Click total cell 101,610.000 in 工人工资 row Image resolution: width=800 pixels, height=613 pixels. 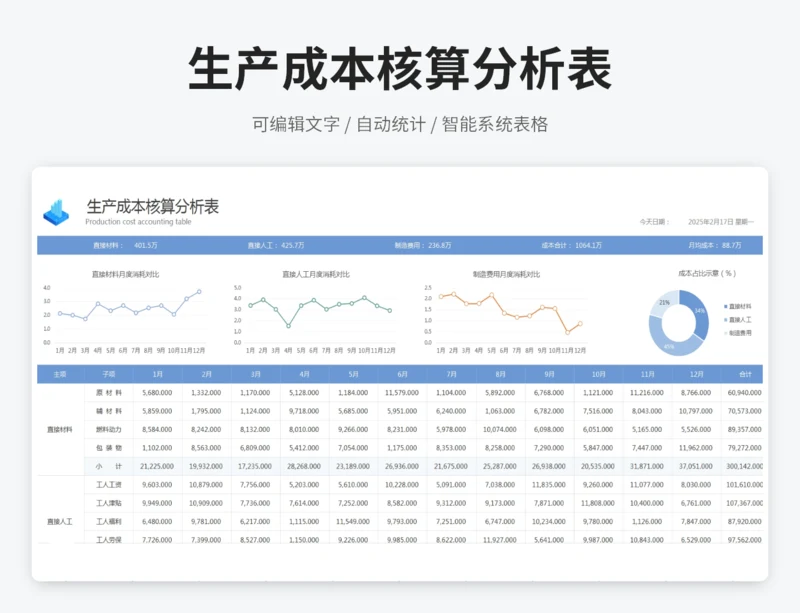(x=744, y=484)
